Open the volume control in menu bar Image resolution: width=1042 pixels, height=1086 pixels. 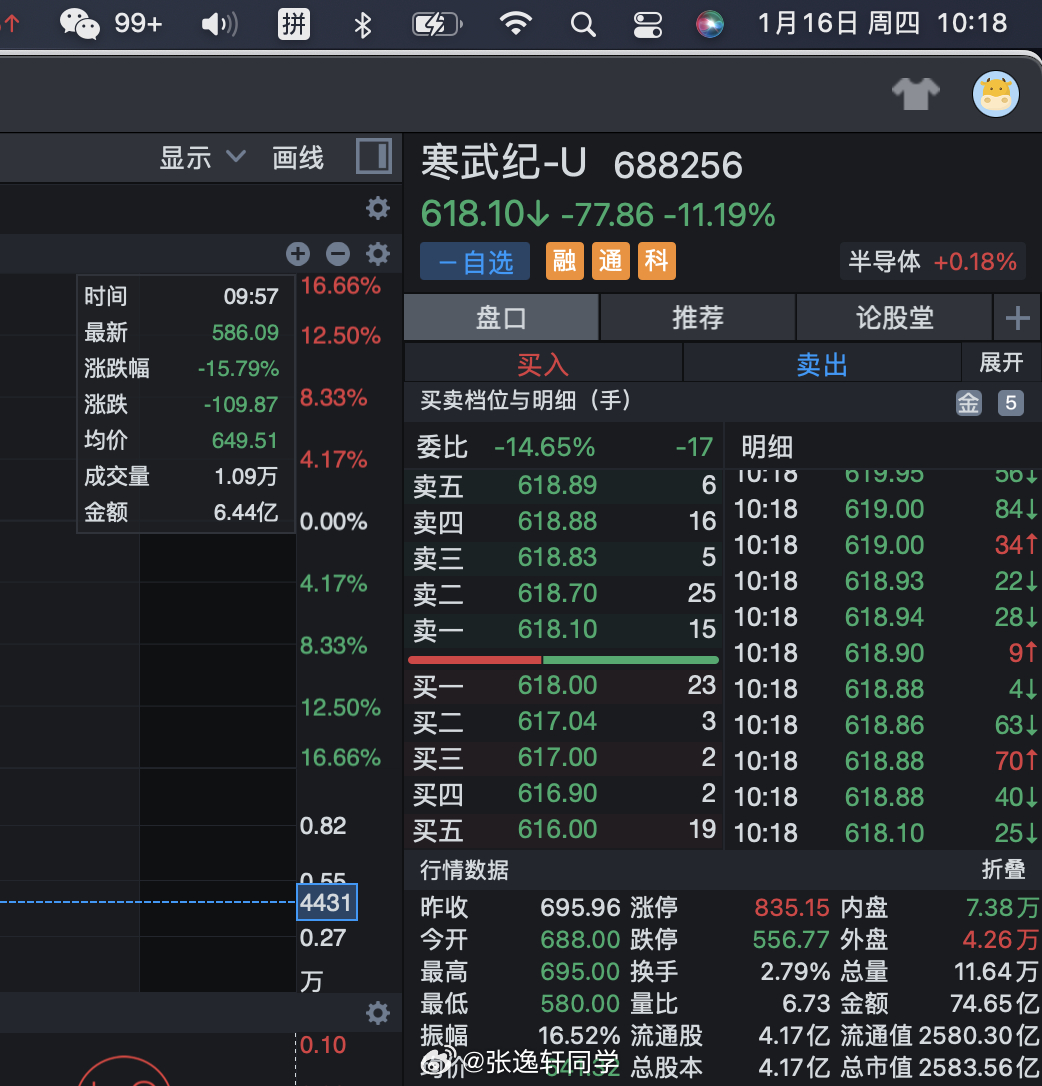click(x=219, y=24)
